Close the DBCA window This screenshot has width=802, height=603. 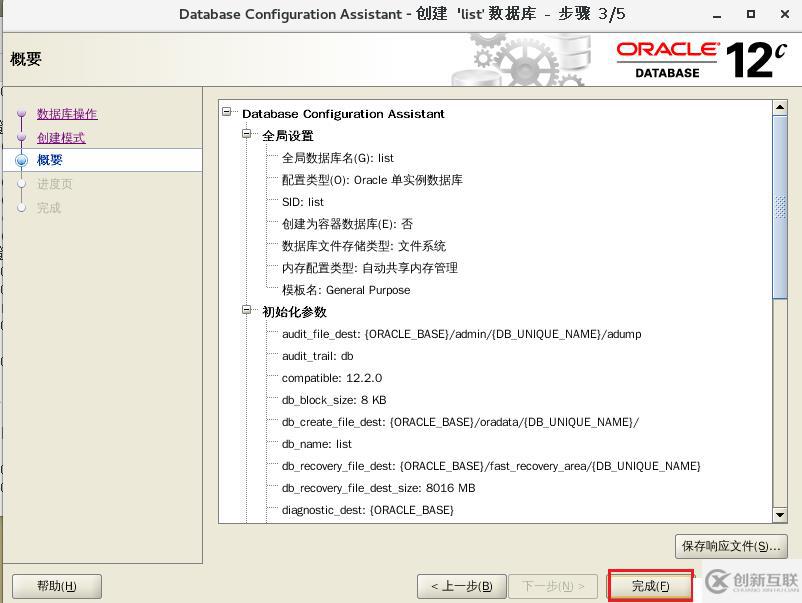[x=785, y=14]
